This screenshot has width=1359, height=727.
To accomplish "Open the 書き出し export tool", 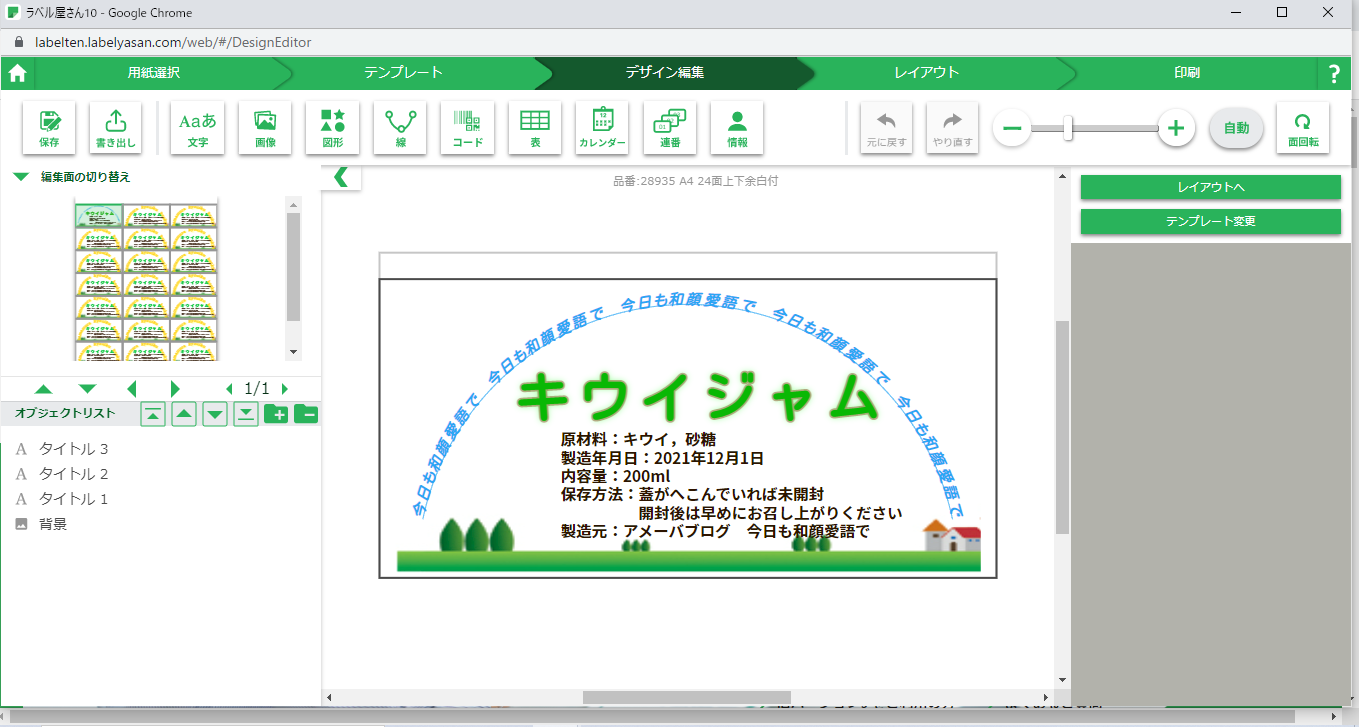I will coord(116,128).
